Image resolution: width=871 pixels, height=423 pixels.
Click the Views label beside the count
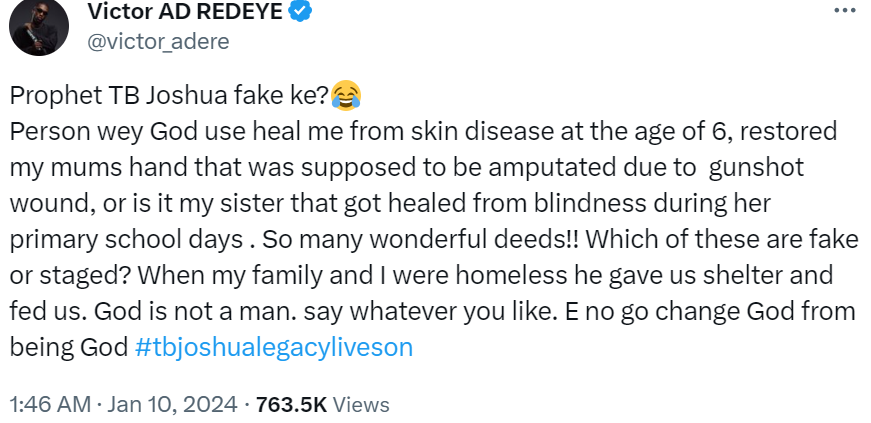[359, 405]
